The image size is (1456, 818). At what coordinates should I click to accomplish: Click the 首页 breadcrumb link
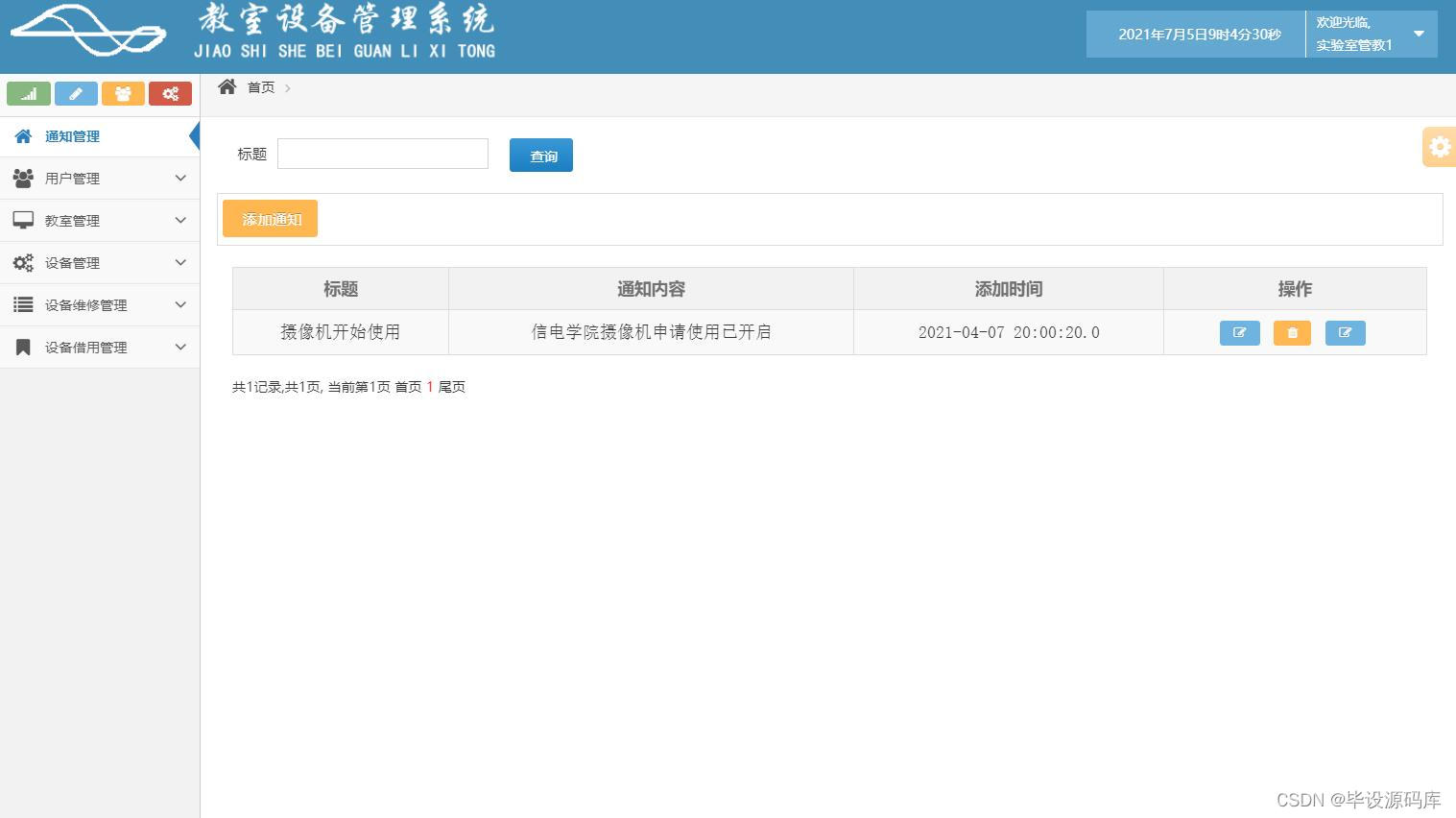261,87
